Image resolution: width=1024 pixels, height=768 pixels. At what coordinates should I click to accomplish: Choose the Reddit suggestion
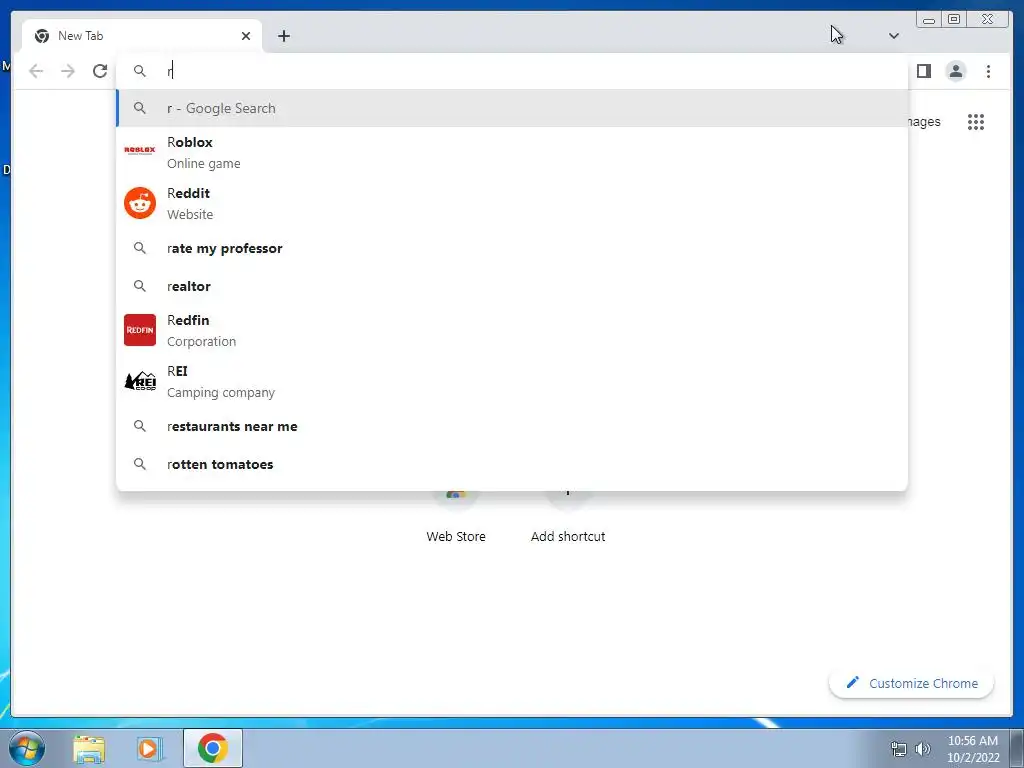512,203
